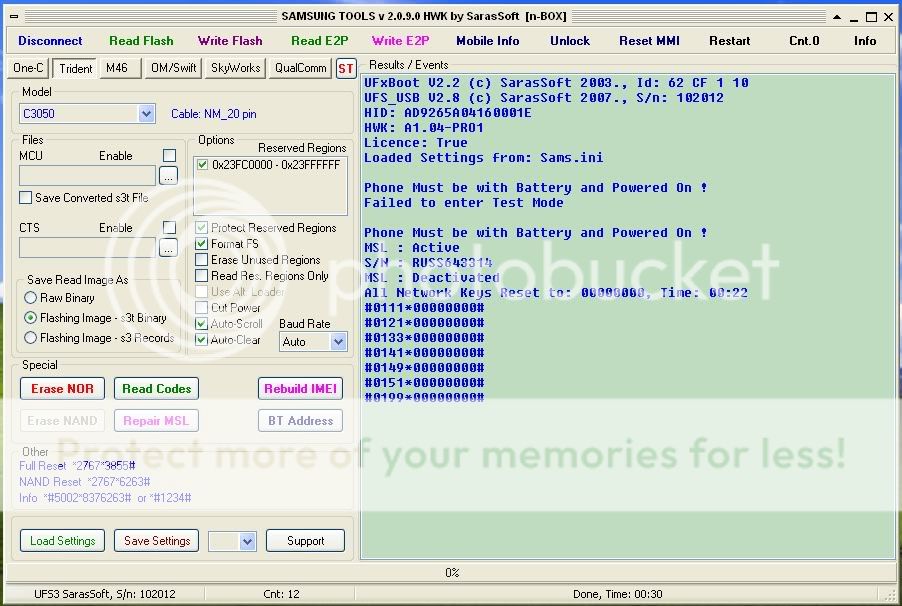Click the BT Address button
This screenshot has height=606, width=902.
pos(300,421)
